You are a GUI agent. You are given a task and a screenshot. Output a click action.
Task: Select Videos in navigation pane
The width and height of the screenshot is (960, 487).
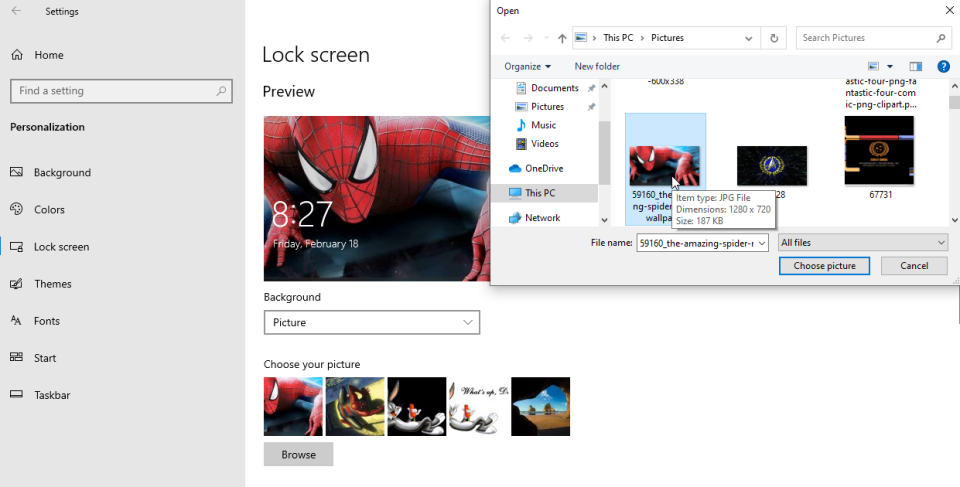coord(537,143)
